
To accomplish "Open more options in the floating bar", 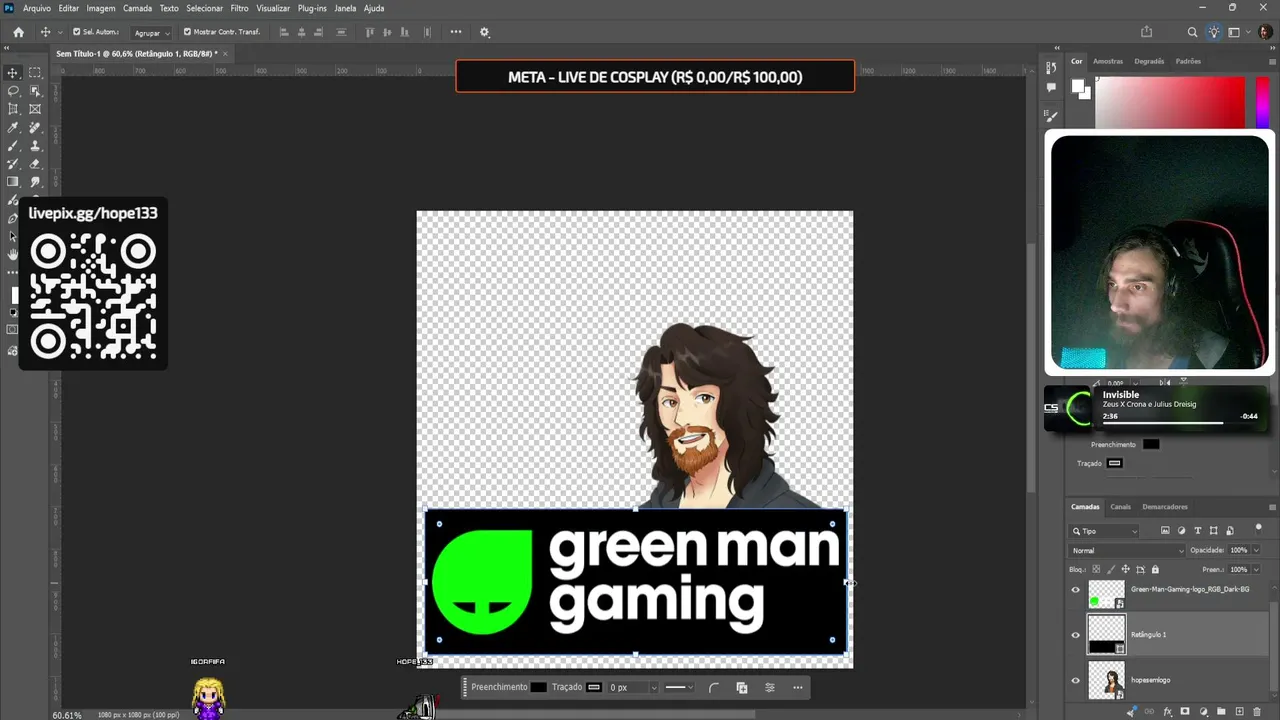I will (797, 688).
